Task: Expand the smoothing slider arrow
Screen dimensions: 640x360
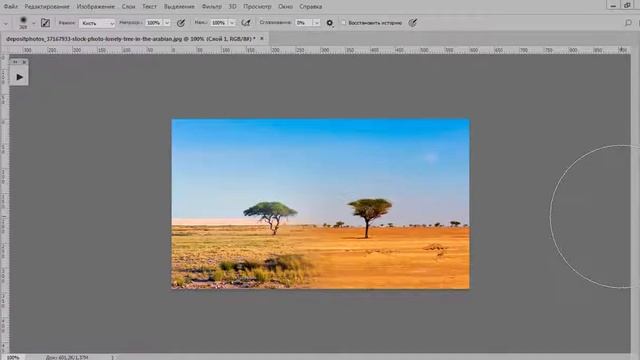Action: pyautogui.click(x=316, y=23)
